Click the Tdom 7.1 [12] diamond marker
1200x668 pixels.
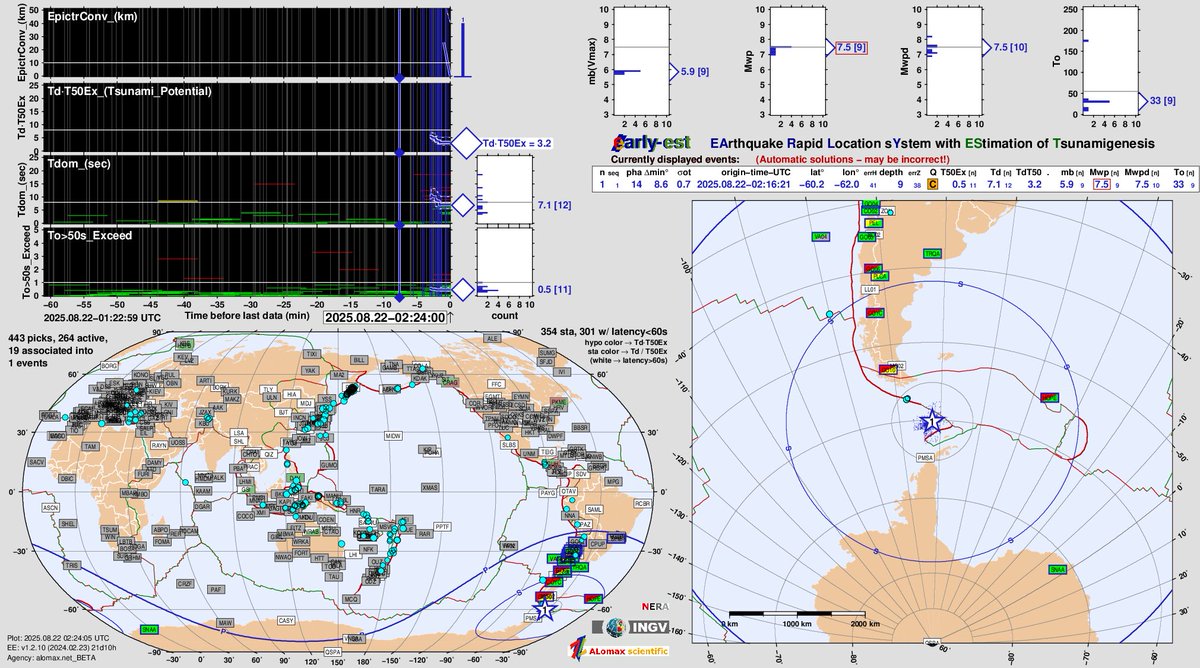point(461,205)
